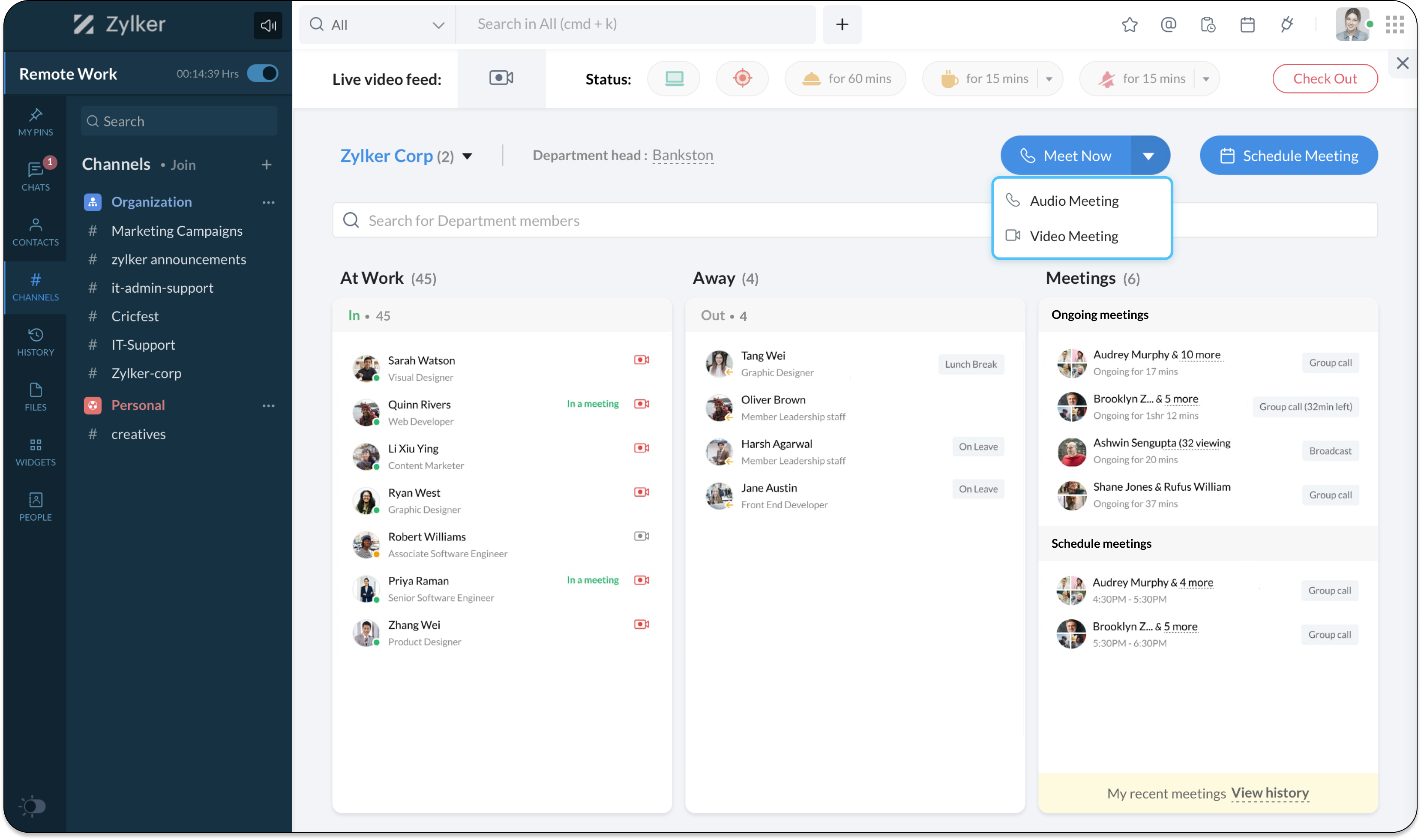Toggle the Remote Work switch off
Image resolution: width=1421 pixels, height=840 pixels.
point(263,74)
